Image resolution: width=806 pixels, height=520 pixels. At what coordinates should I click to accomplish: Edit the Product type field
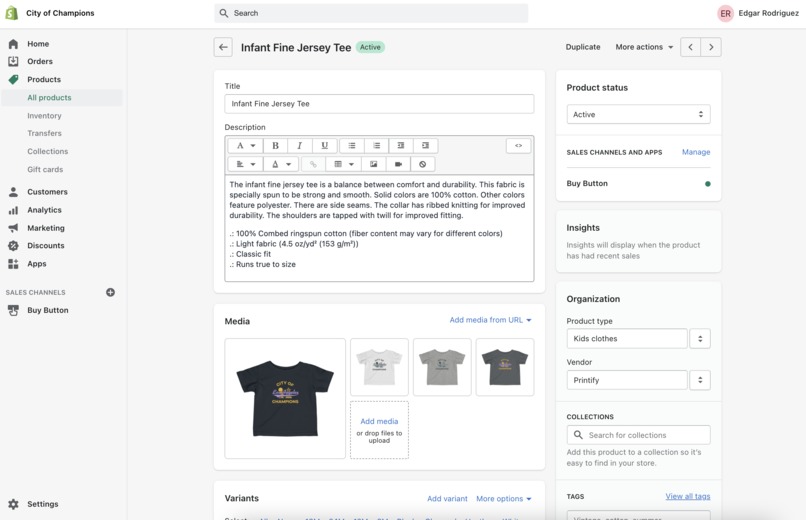[x=627, y=339]
